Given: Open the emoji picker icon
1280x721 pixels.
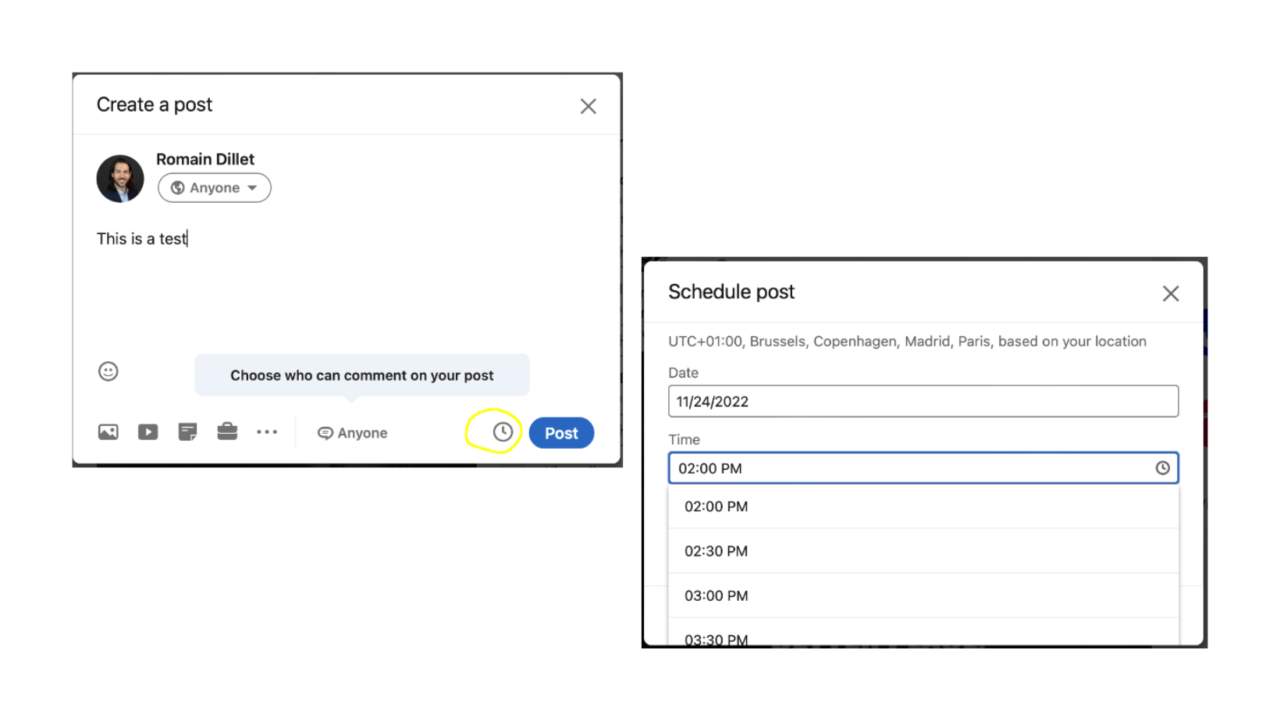Looking at the screenshot, I should (108, 371).
